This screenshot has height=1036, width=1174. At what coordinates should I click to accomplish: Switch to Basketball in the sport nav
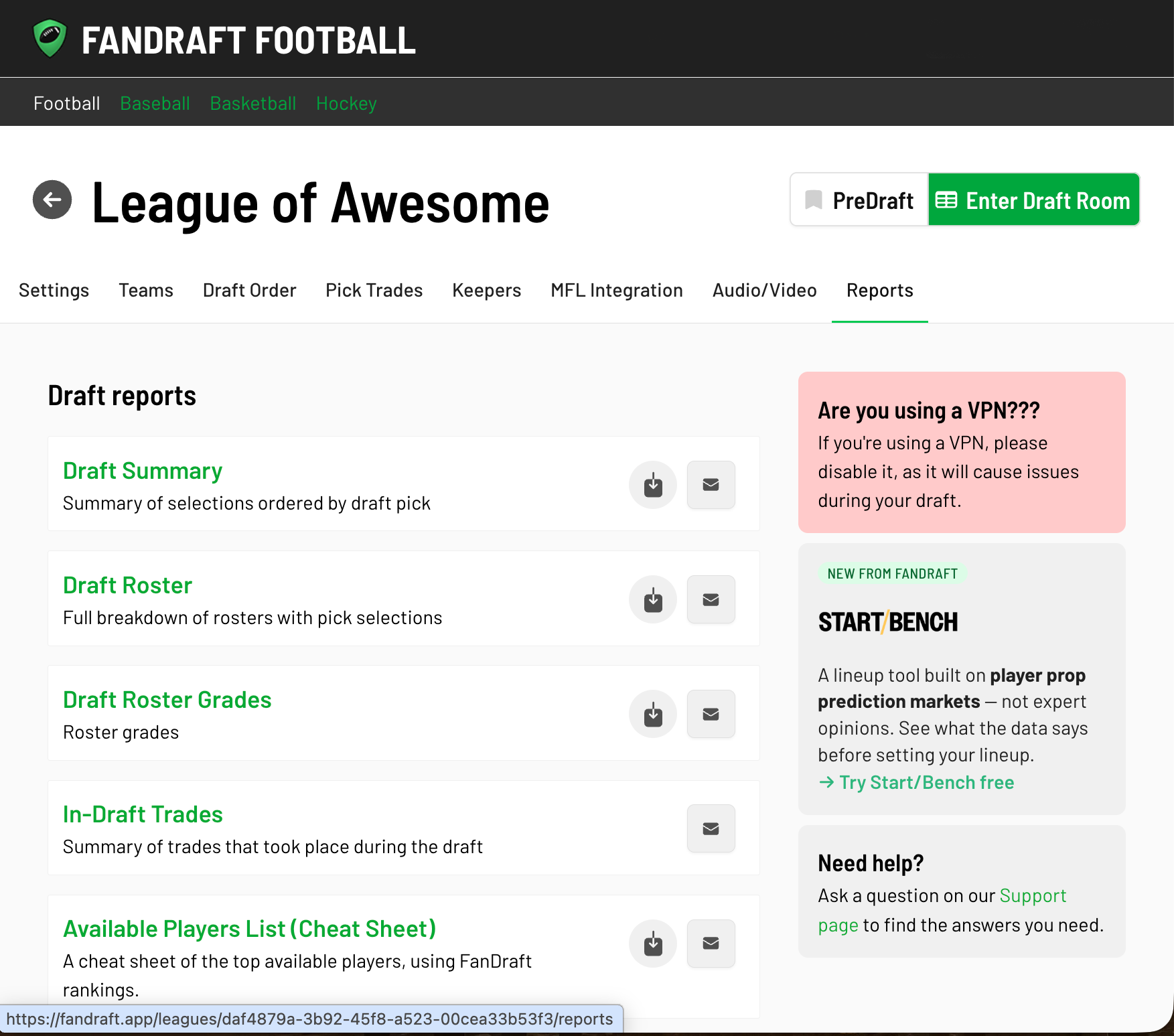253,104
